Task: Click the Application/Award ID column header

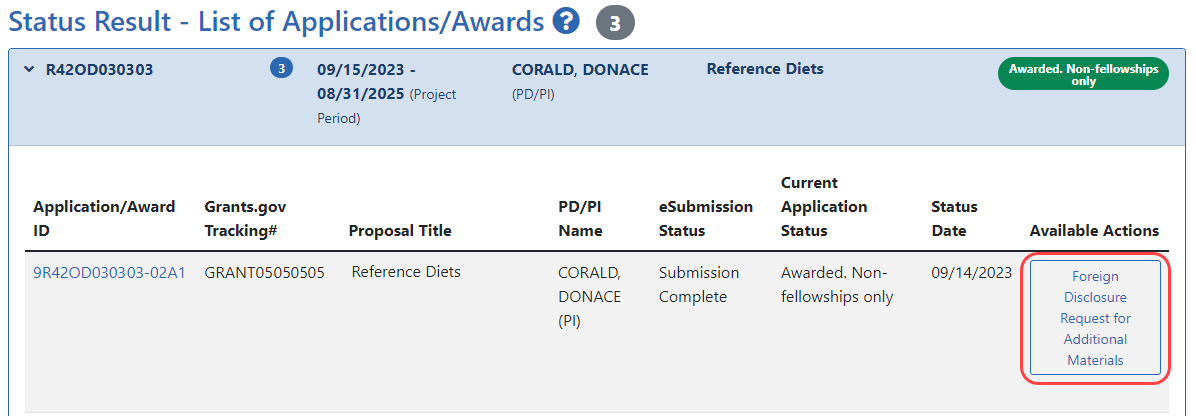Action: tap(104, 219)
